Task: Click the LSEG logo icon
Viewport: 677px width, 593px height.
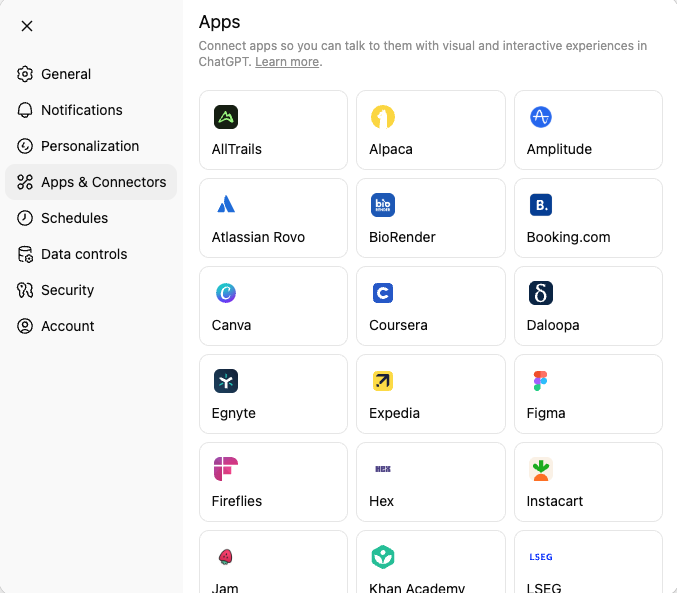Action: tap(541, 557)
